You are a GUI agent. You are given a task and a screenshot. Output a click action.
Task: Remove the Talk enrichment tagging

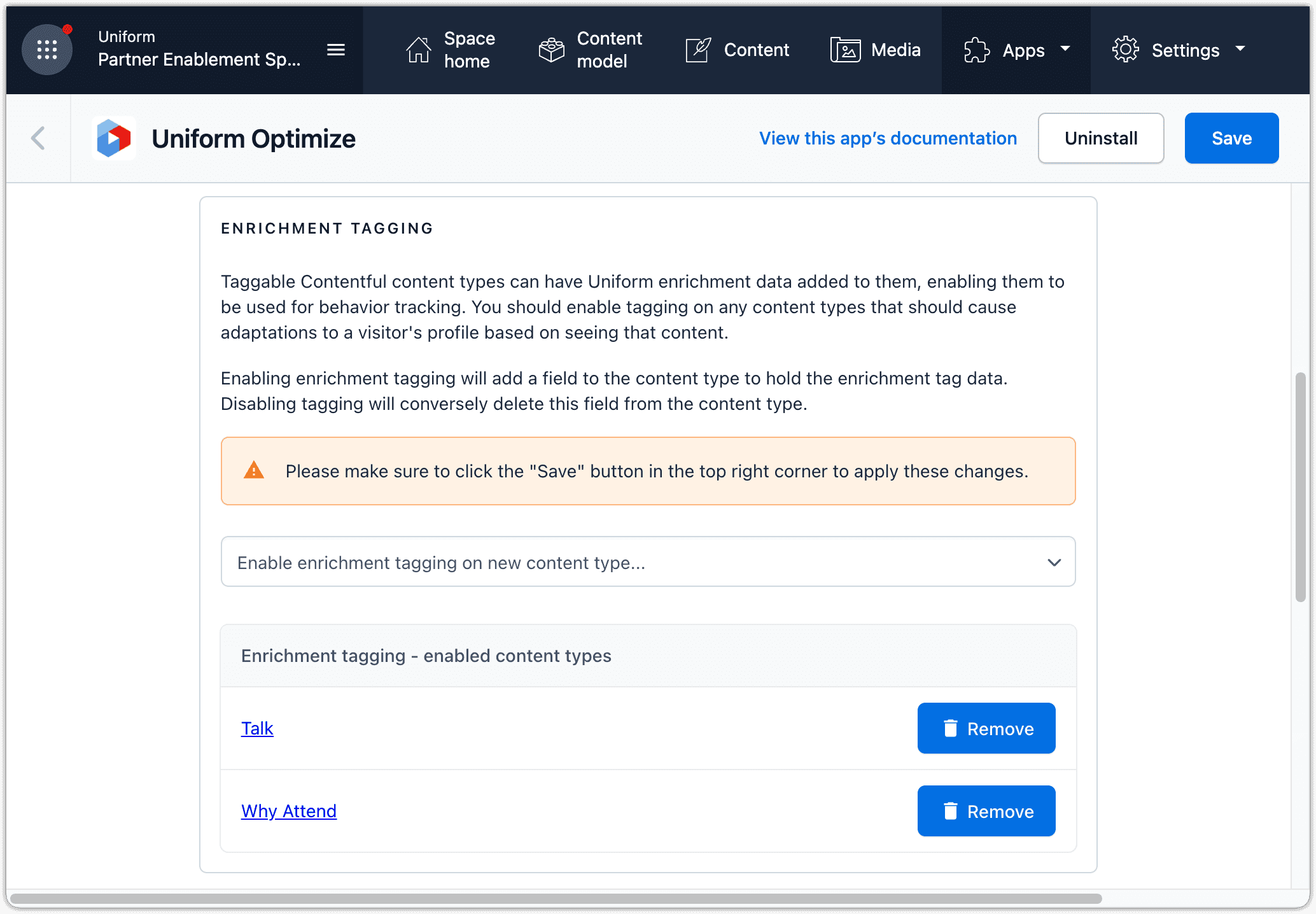(987, 728)
